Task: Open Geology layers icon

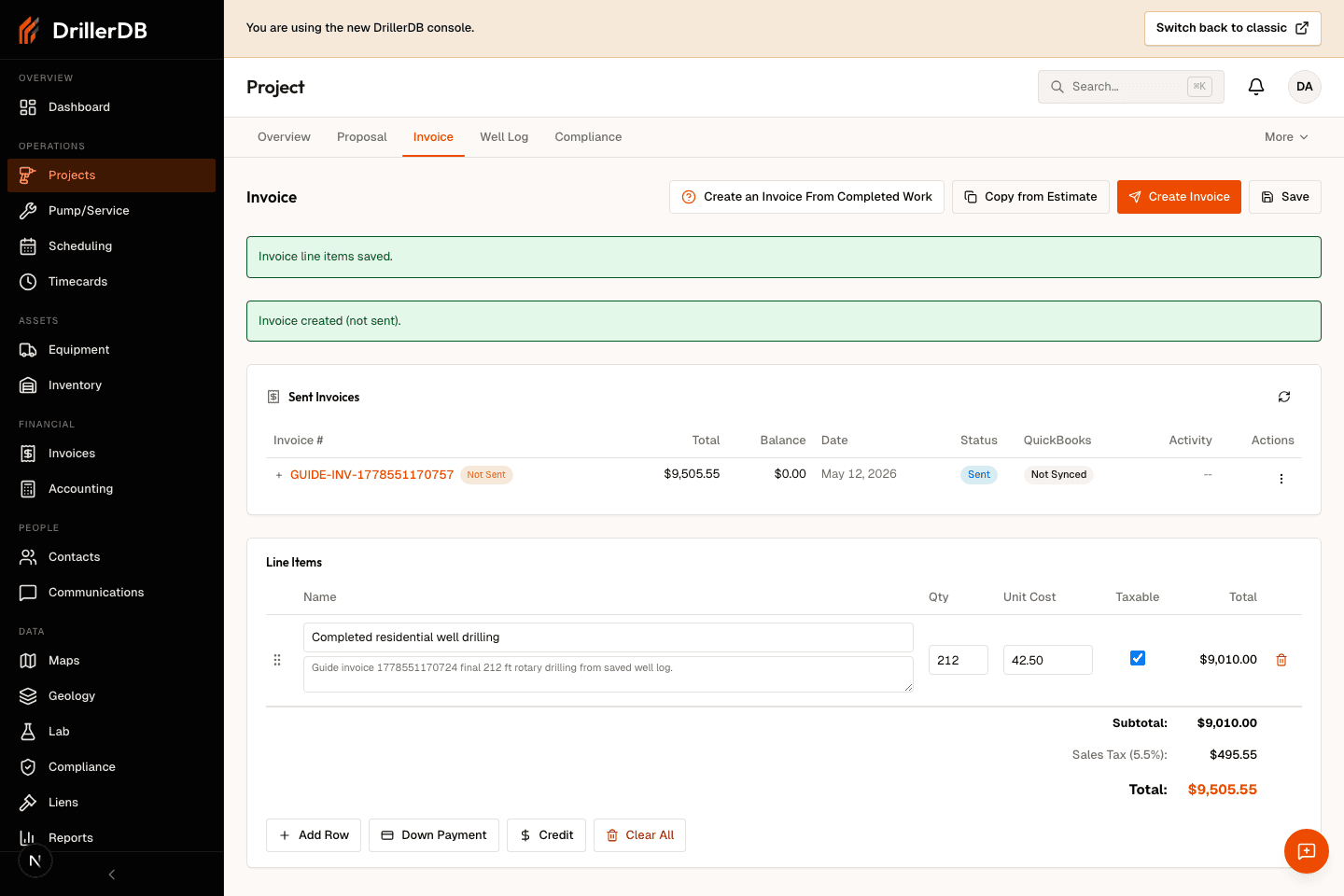Action: point(28,696)
